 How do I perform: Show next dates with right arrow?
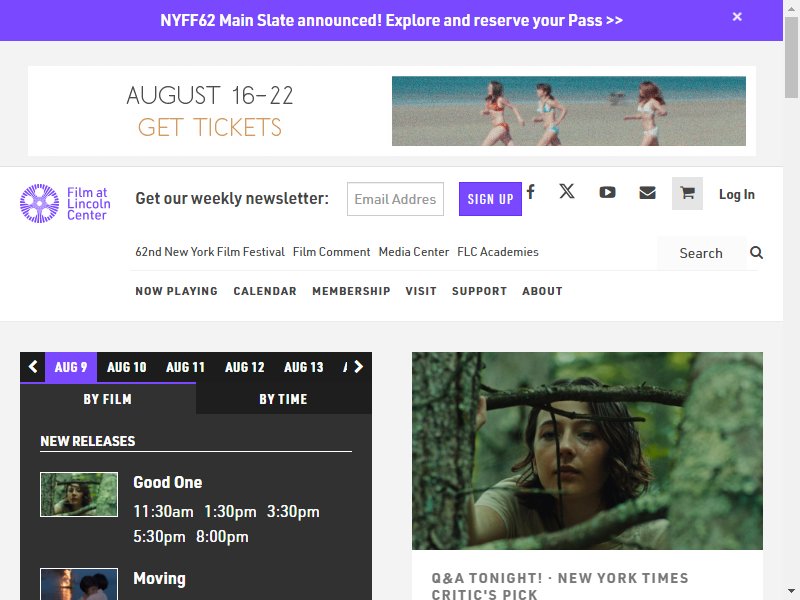click(x=359, y=367)
